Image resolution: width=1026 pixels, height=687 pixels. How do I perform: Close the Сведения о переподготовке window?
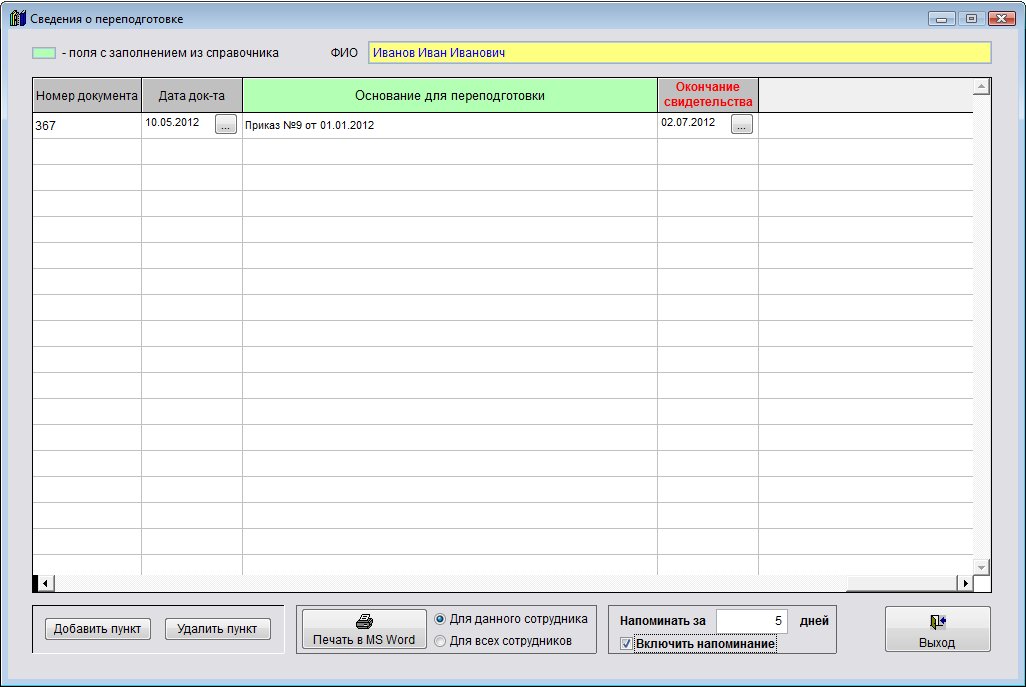1002,19
